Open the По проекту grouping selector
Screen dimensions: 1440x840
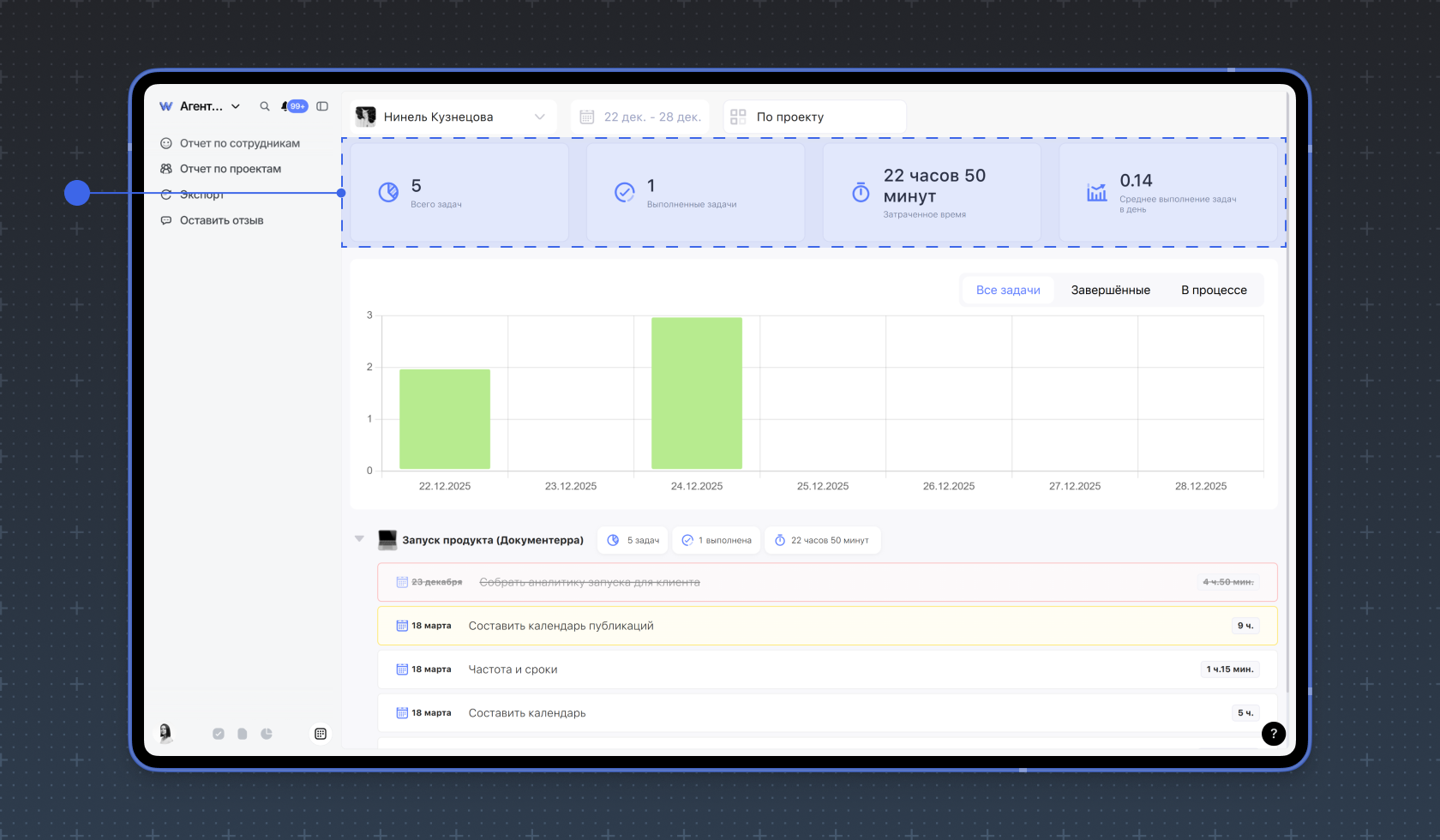pos(814,117)
